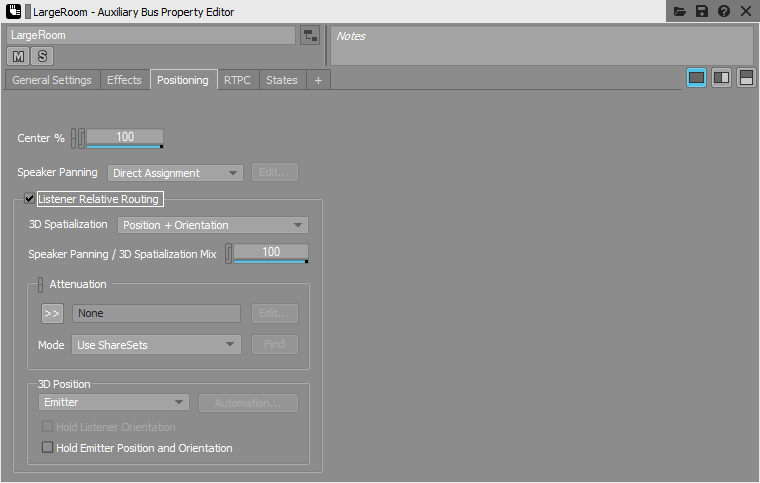Open the 3D Position Emitter dropdown

click(x=113, y=402)
